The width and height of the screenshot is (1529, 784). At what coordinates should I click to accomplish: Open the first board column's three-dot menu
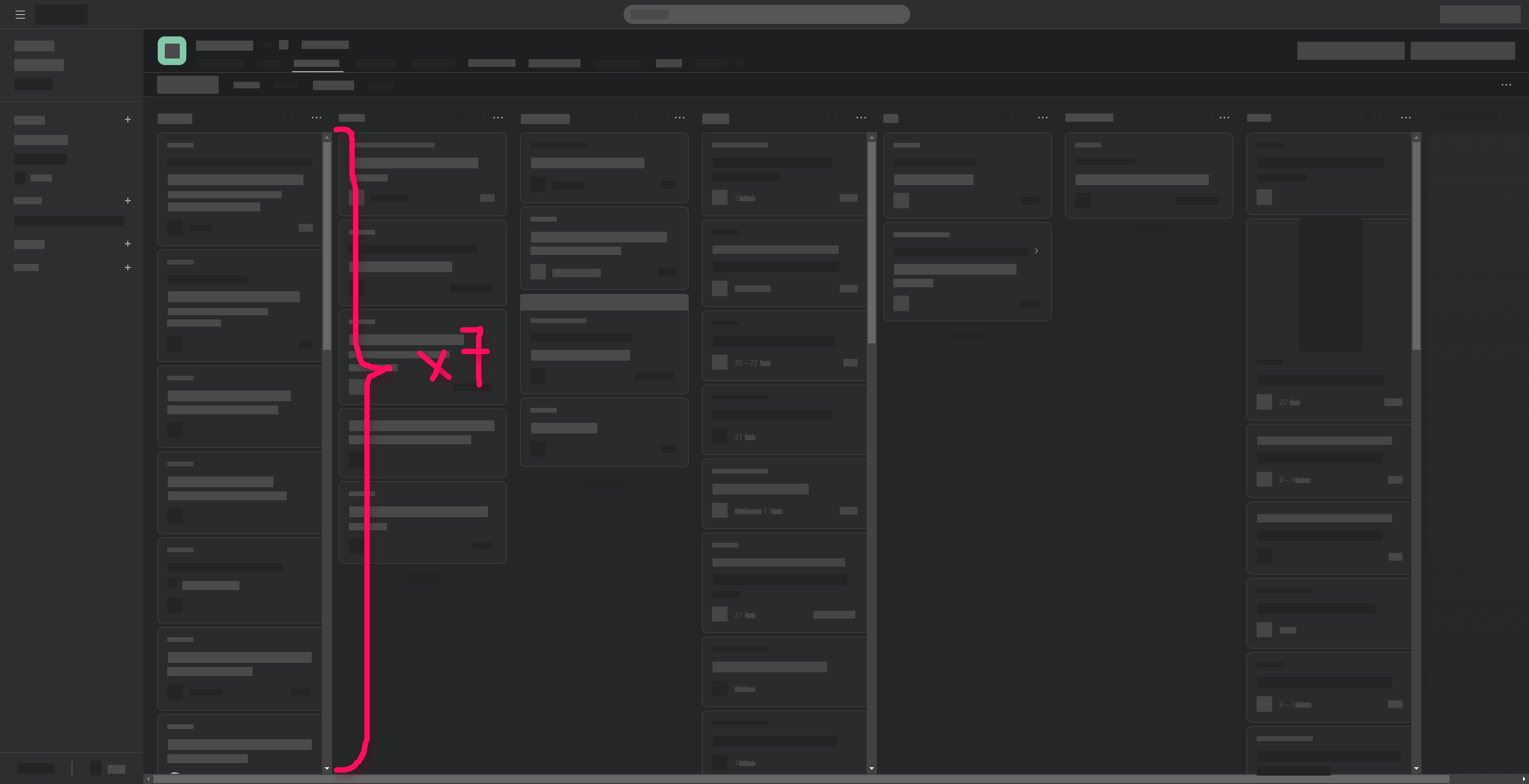click(x=317, y=118)
